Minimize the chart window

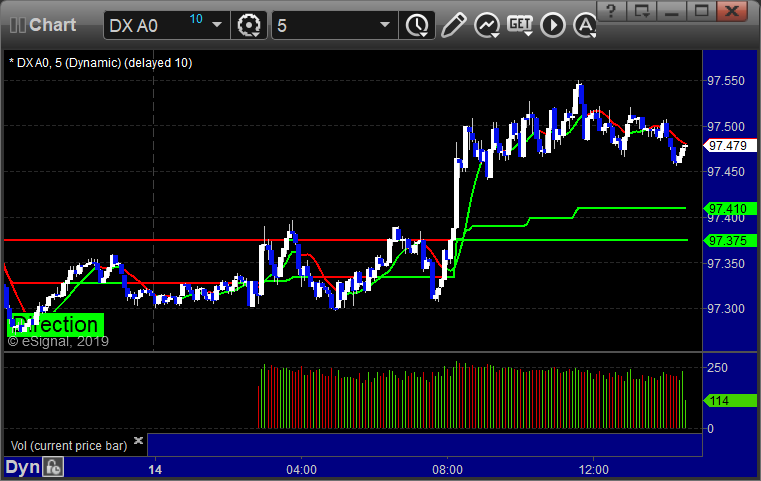671,11
